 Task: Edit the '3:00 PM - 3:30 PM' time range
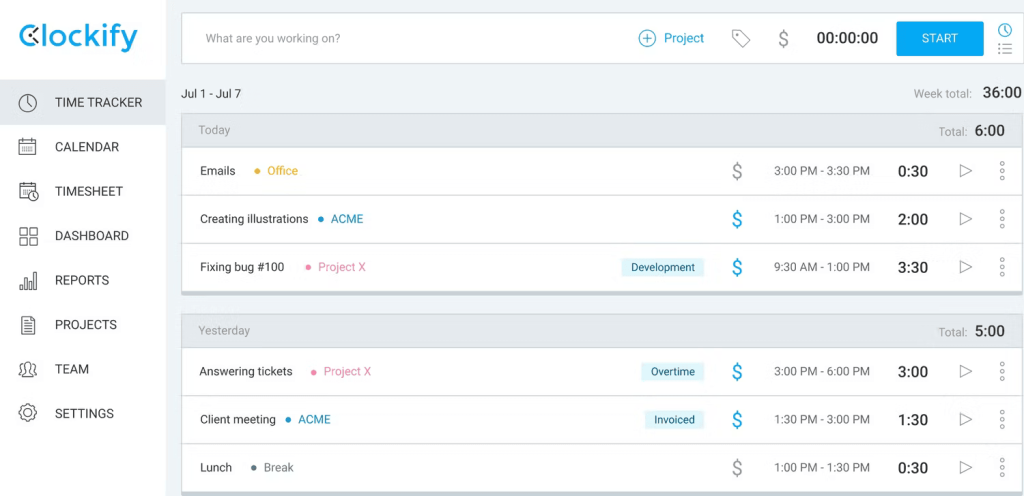(x=822, y=171)
